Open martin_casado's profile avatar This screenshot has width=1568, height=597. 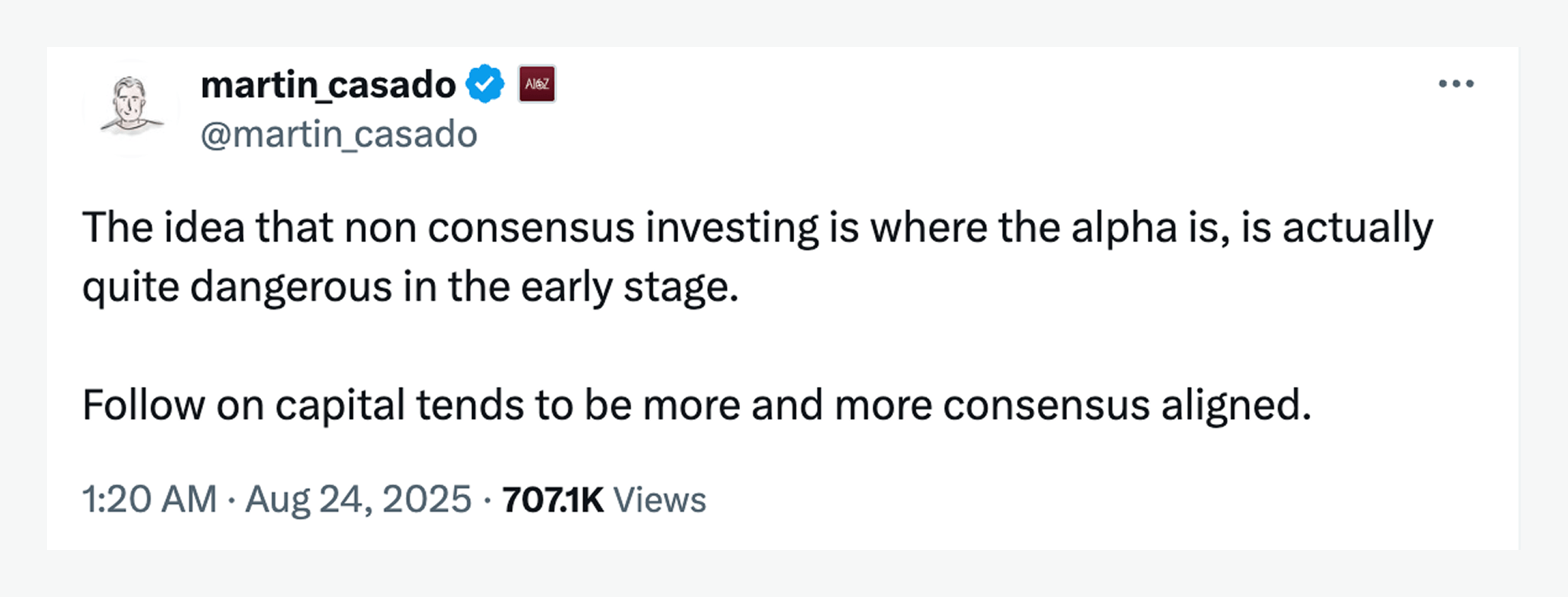pos(130,107)
